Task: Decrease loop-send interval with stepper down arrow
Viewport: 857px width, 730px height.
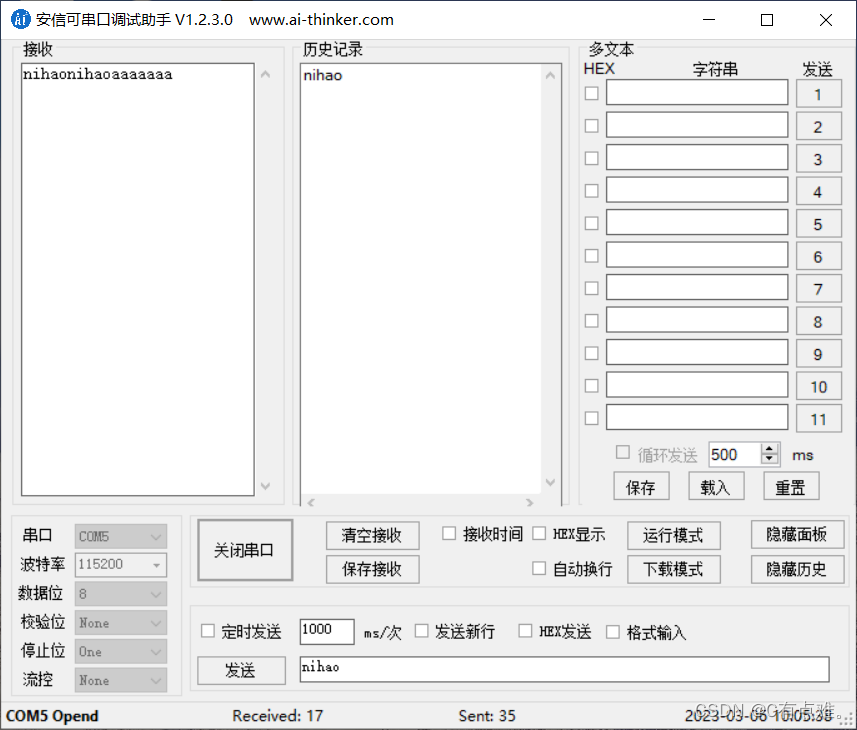Action: pyautogui.click(x=770, y=459)
